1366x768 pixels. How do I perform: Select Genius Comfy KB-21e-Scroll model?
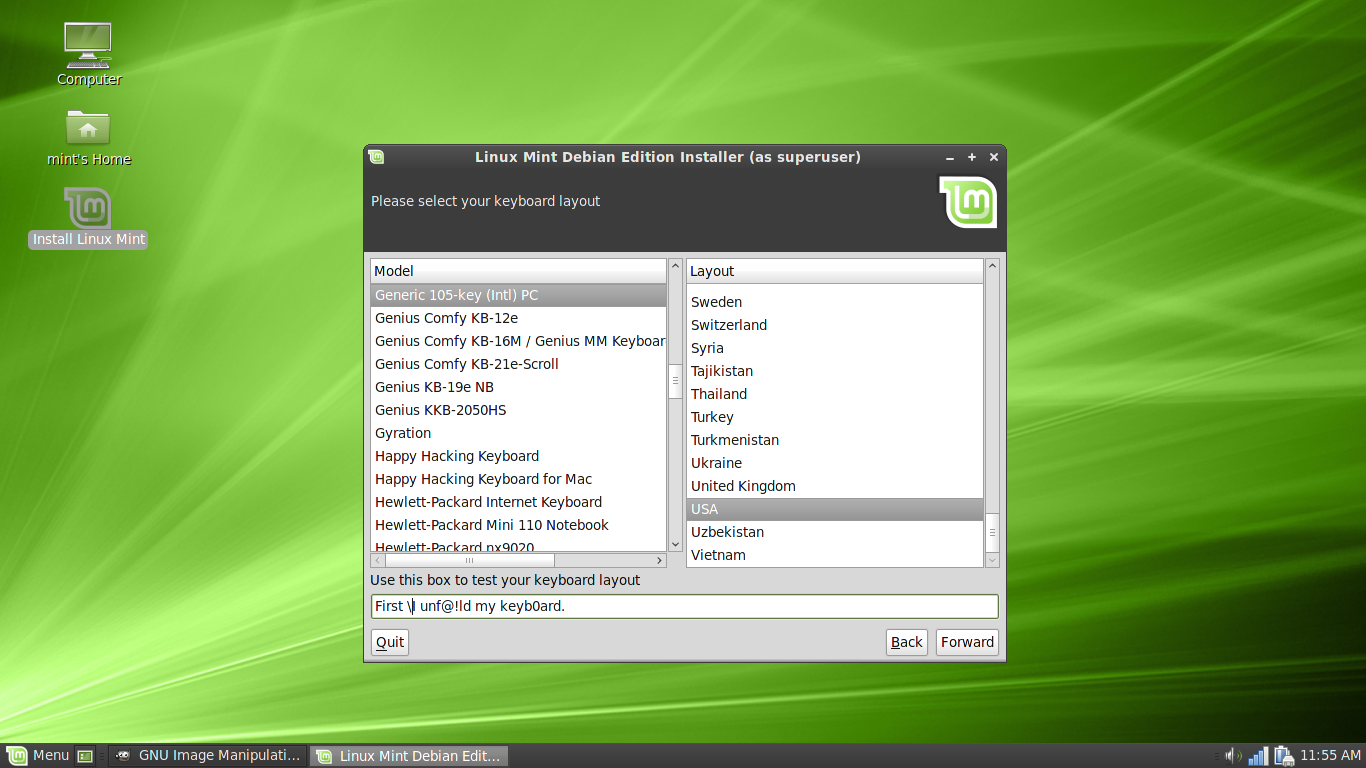(518, 364)
